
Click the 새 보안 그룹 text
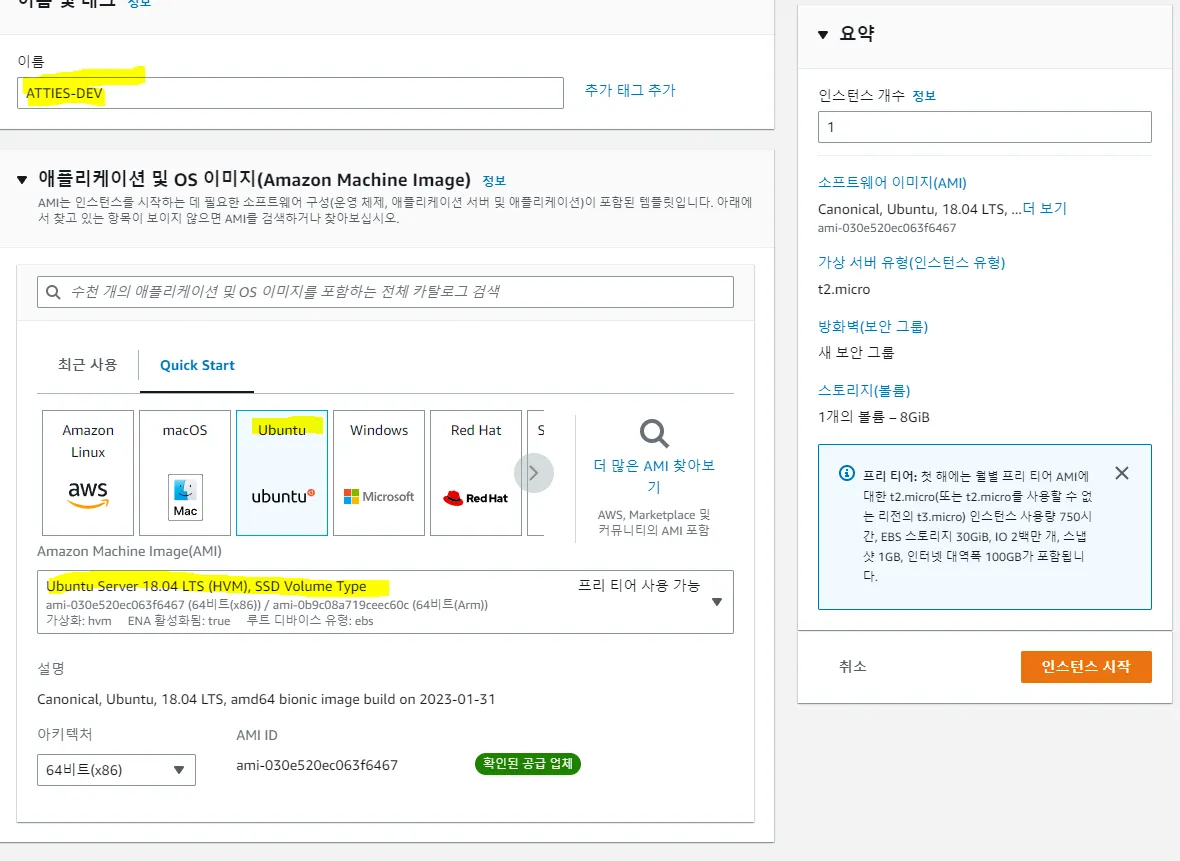[x=856, y=352]
